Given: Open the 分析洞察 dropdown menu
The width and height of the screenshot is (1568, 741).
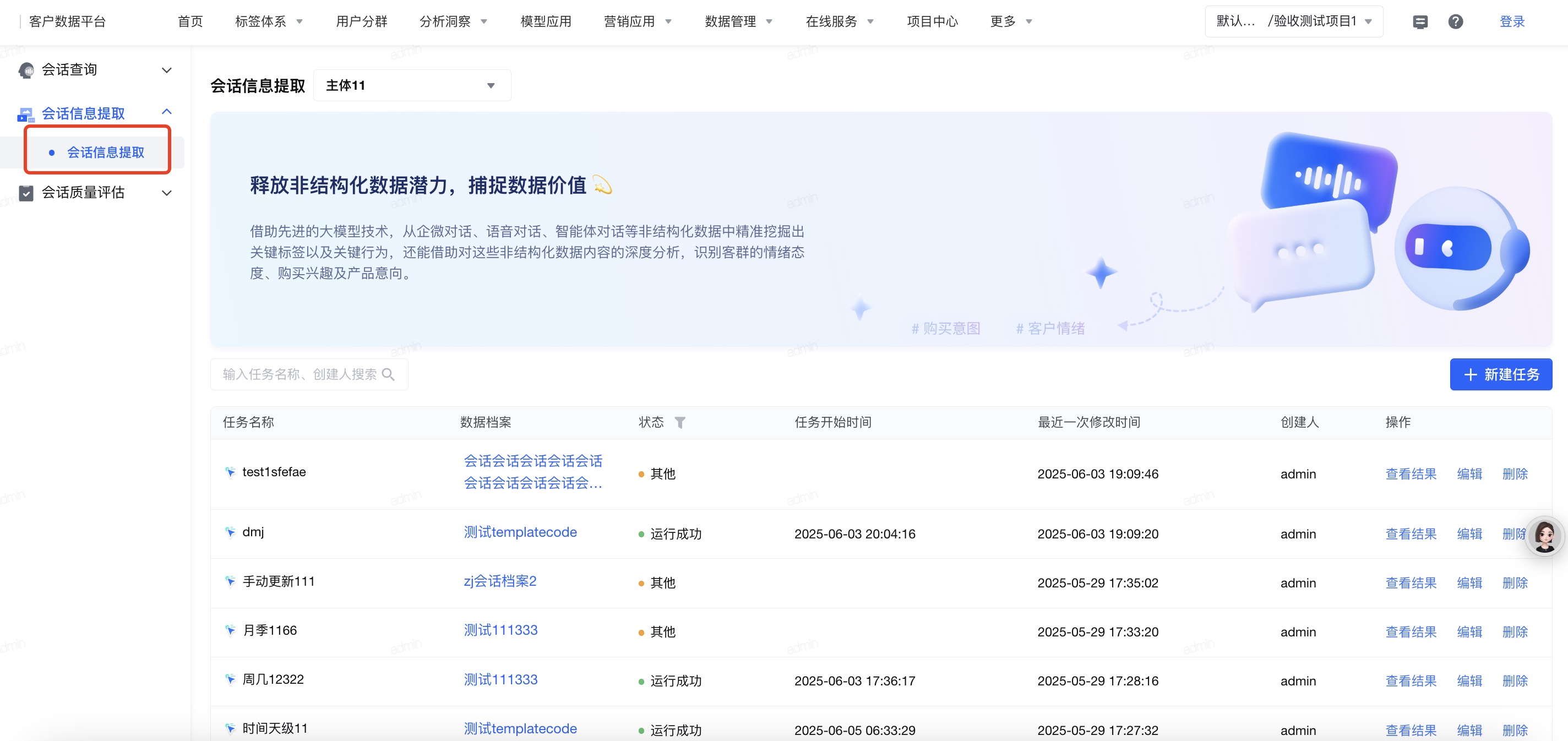Looking at the screenshot, I should tap(453, 22).
